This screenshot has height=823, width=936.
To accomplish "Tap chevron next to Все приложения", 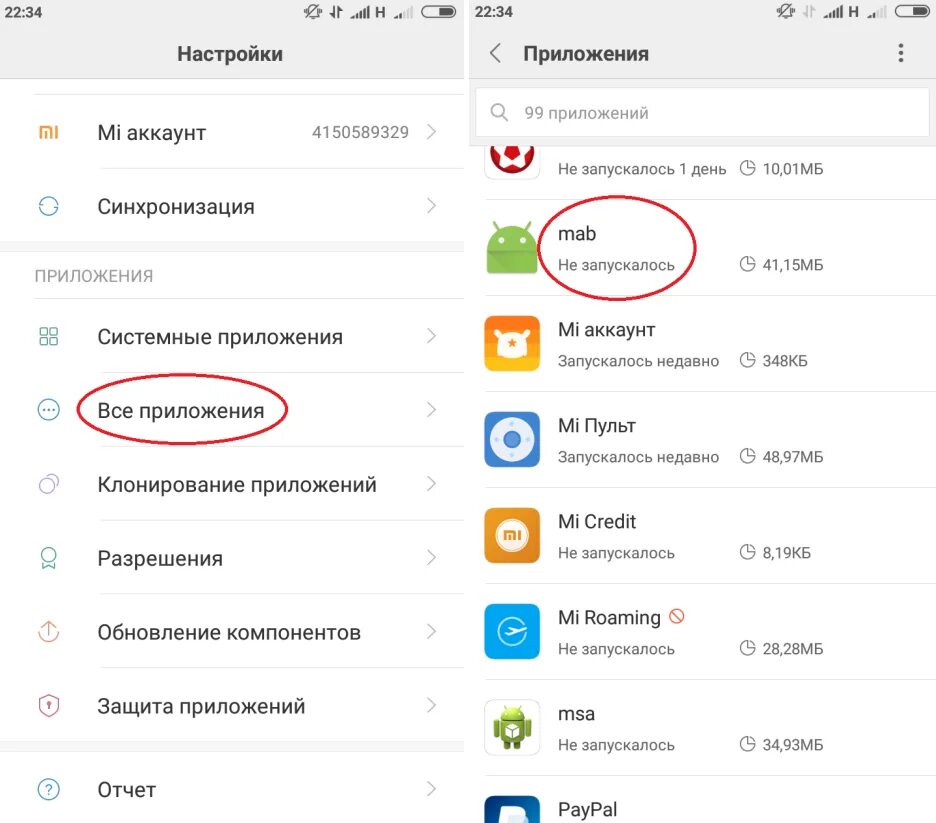I will 432,410.
